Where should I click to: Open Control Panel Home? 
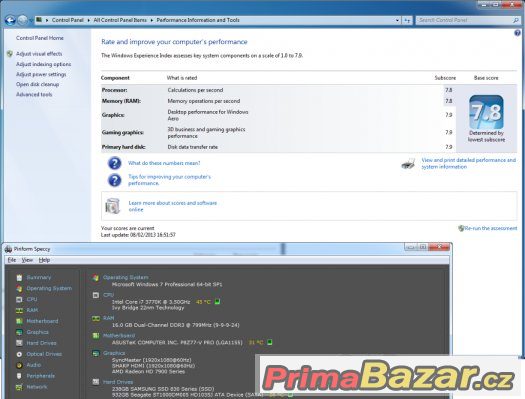[x=40, y=38]
